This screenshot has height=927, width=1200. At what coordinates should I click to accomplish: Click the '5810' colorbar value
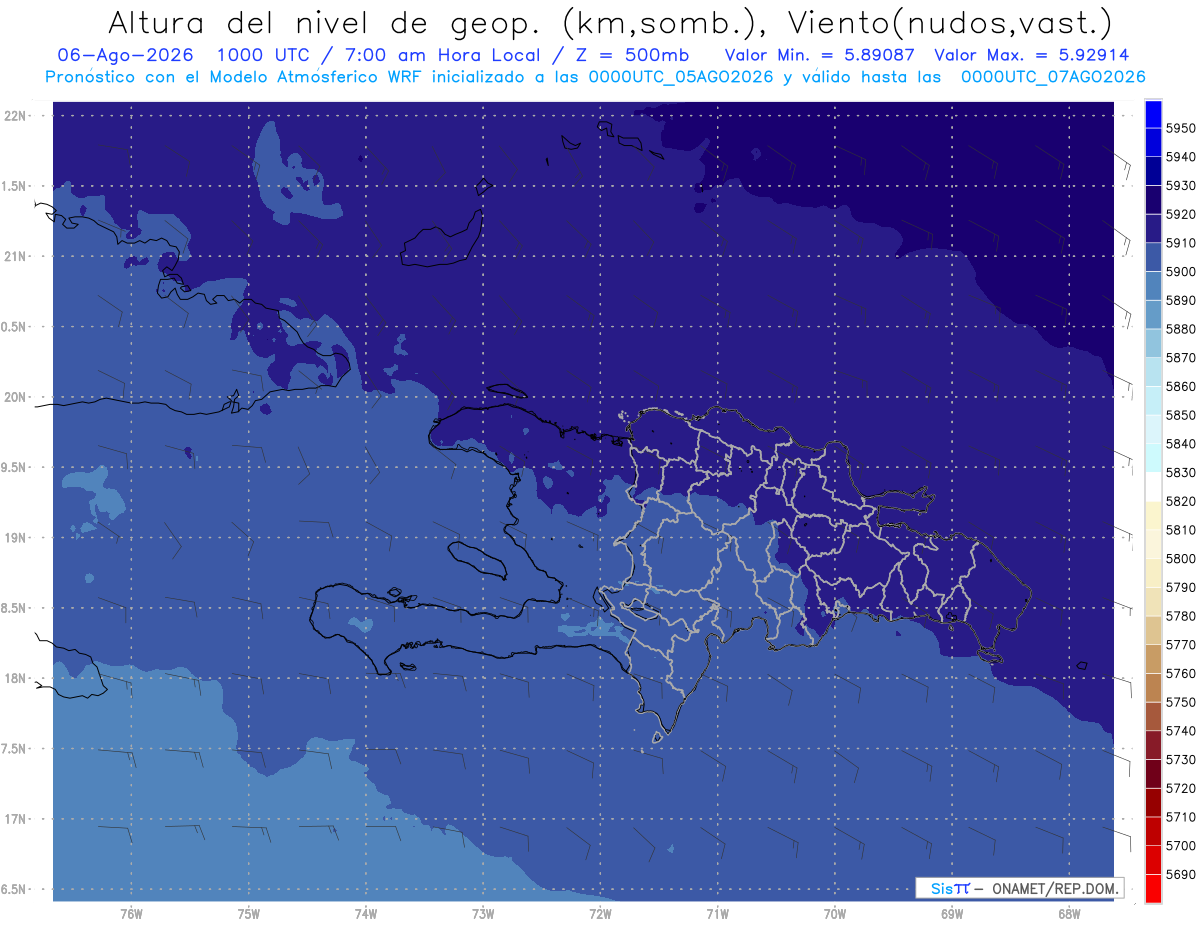tap(1180, 530)
